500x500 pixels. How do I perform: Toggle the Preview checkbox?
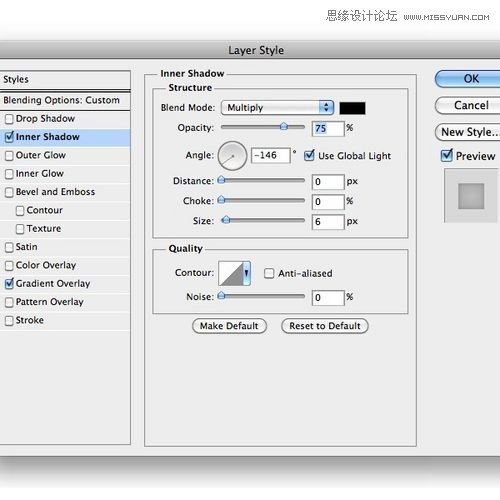[x=446, y=155]
